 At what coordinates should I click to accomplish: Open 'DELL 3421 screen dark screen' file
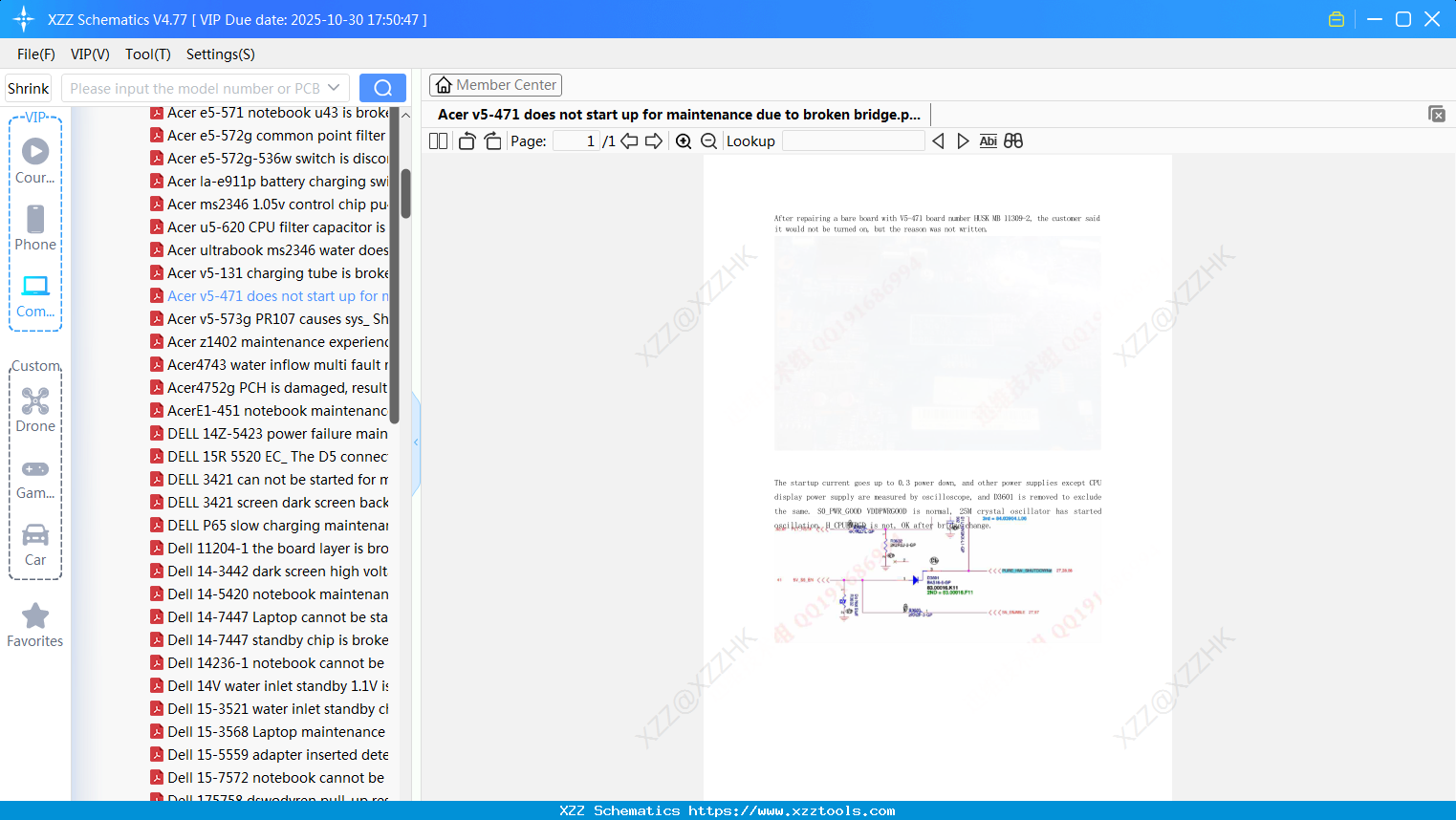(x=270, y=503)
